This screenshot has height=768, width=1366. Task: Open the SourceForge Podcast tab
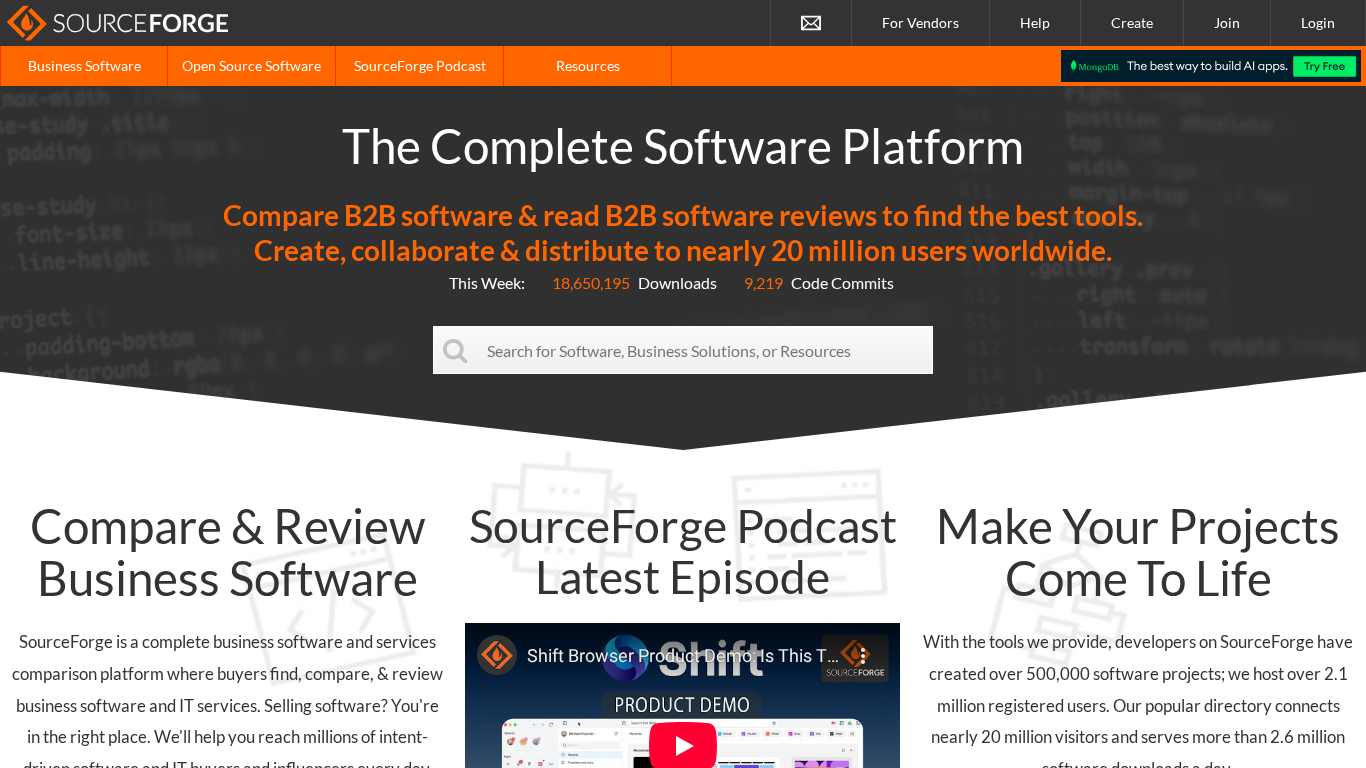tap(420, 66)
